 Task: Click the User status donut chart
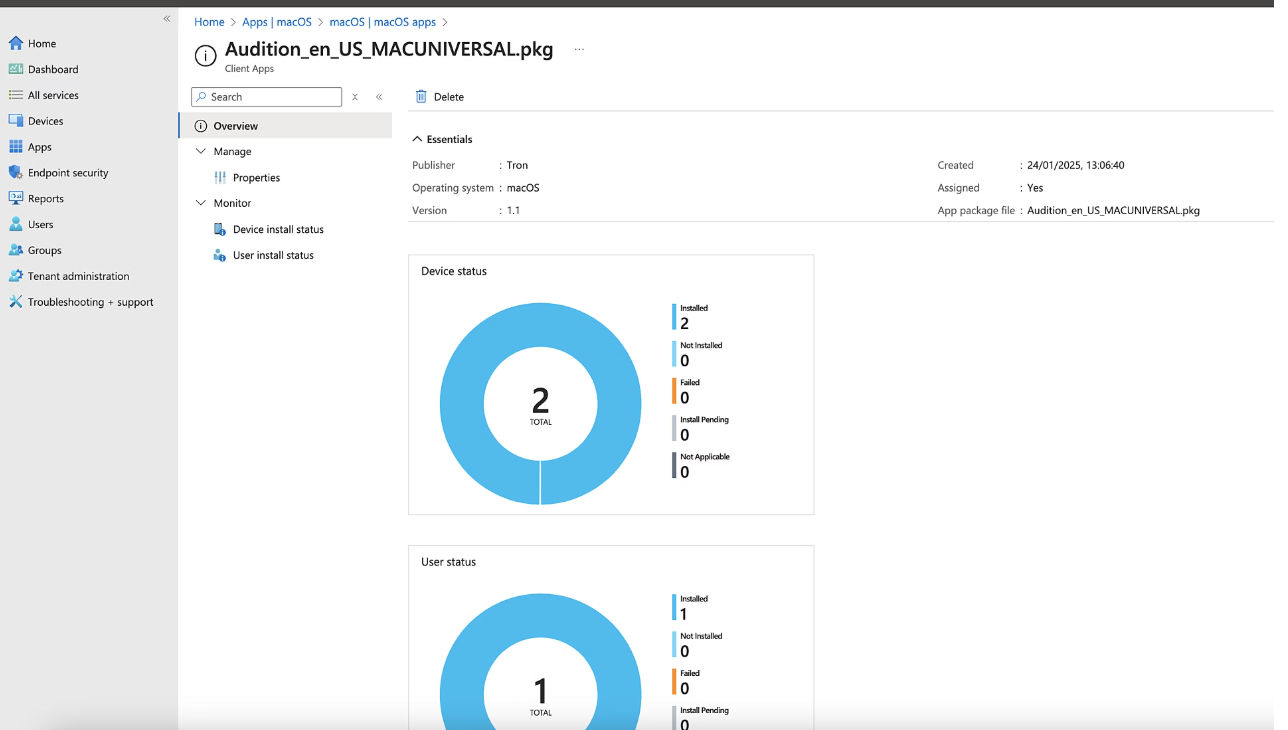click(541, 661)
